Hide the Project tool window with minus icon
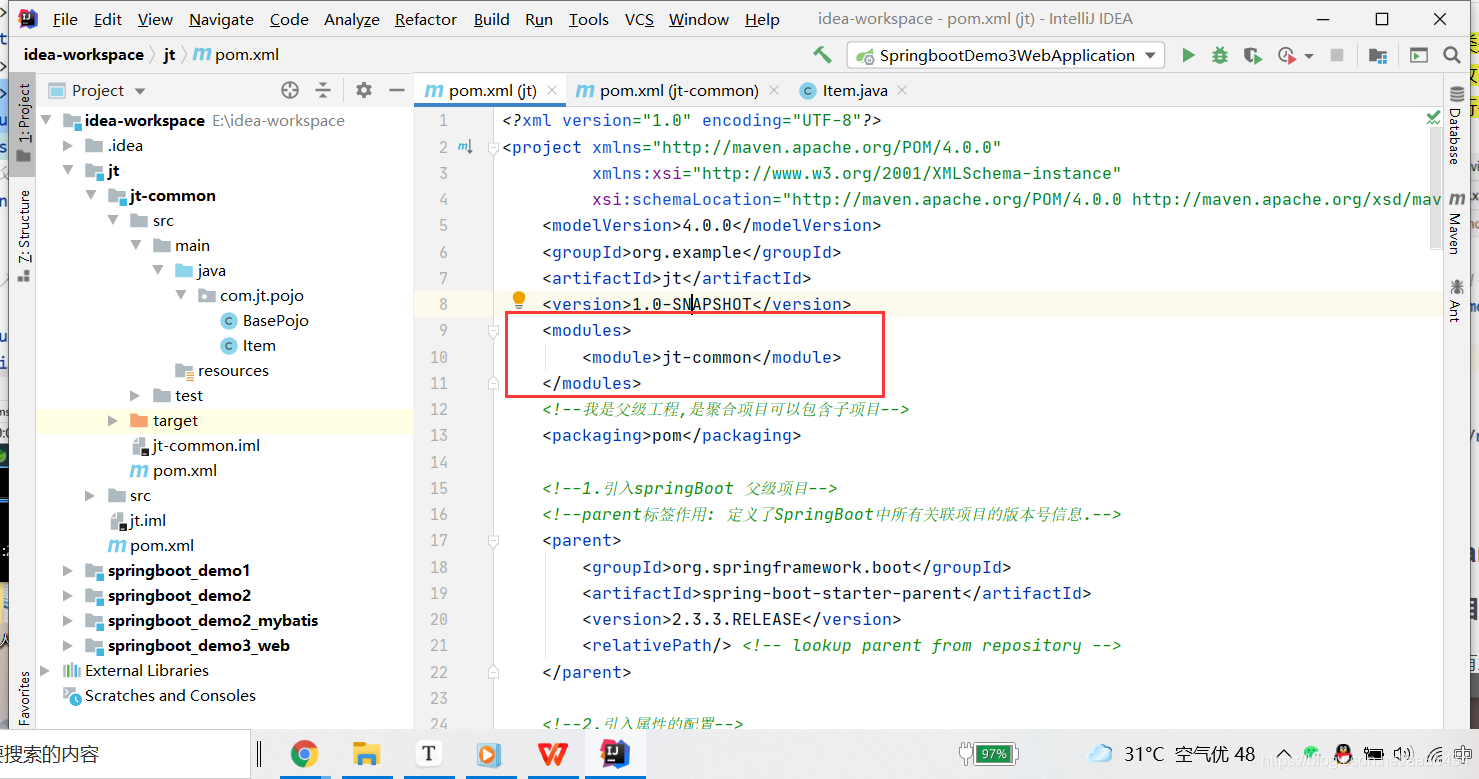This screenshot has width=1479, height=779. click(396, 90)
